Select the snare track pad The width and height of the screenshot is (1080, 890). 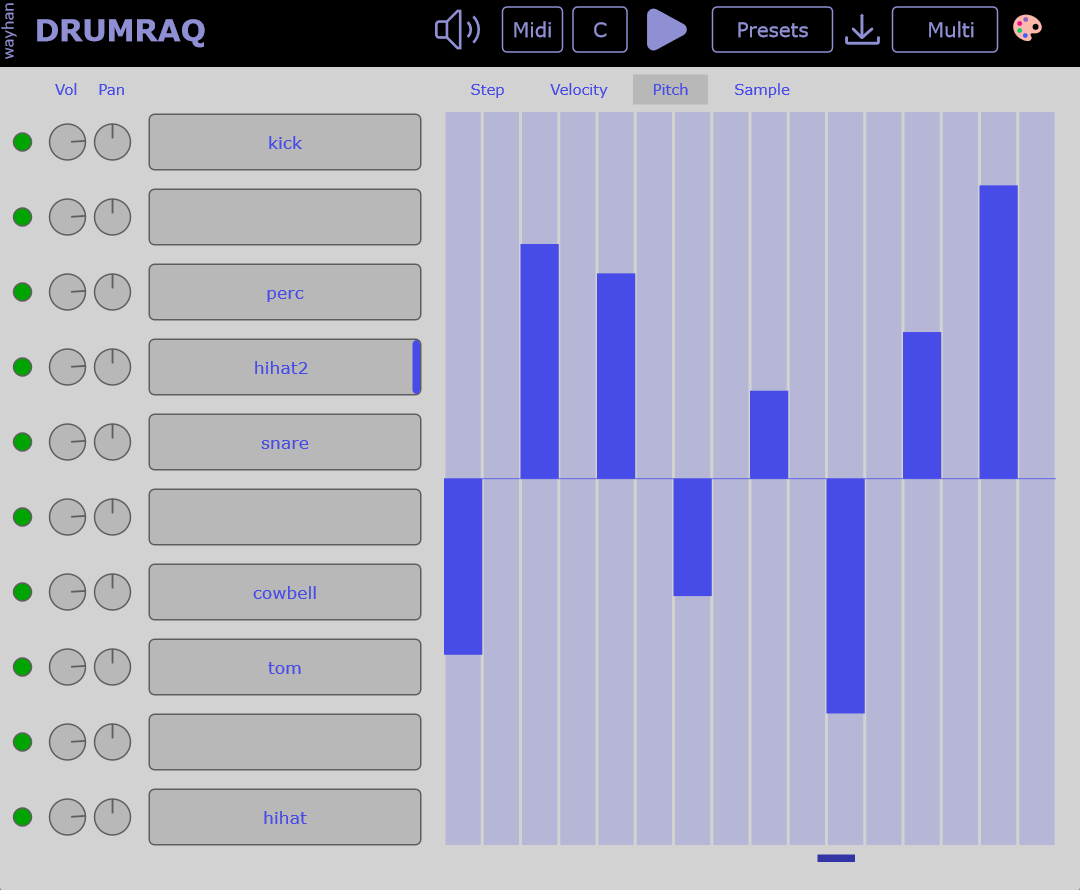tap(284, 442)
